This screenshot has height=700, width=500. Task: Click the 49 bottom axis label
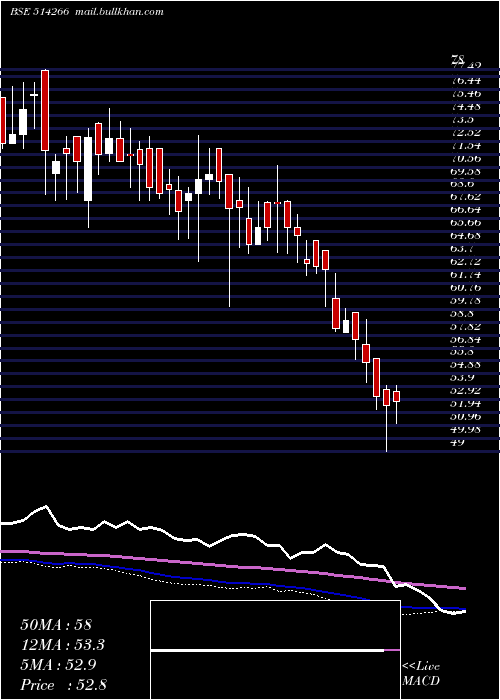tap(458, 442)
